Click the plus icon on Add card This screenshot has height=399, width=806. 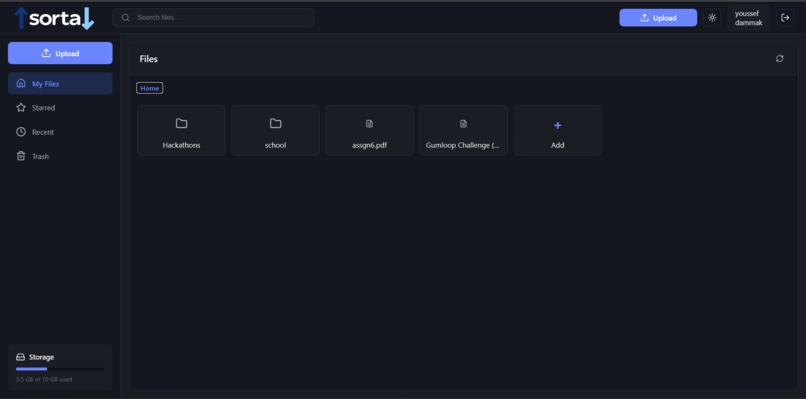point(558,125)
